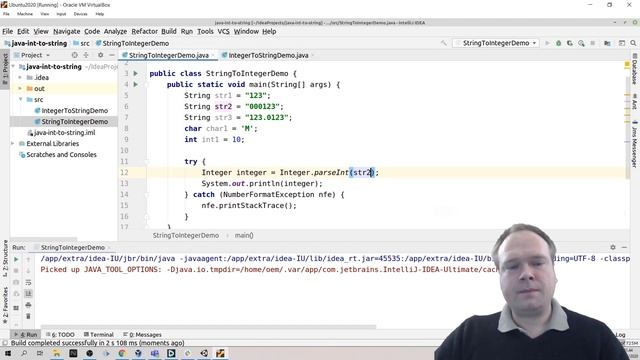Image resolution: width=640 pixels, height=360 pixels.
Task: Click the Run button in the top toolbar
Action: pyautogui.click(x=547, y=43)
